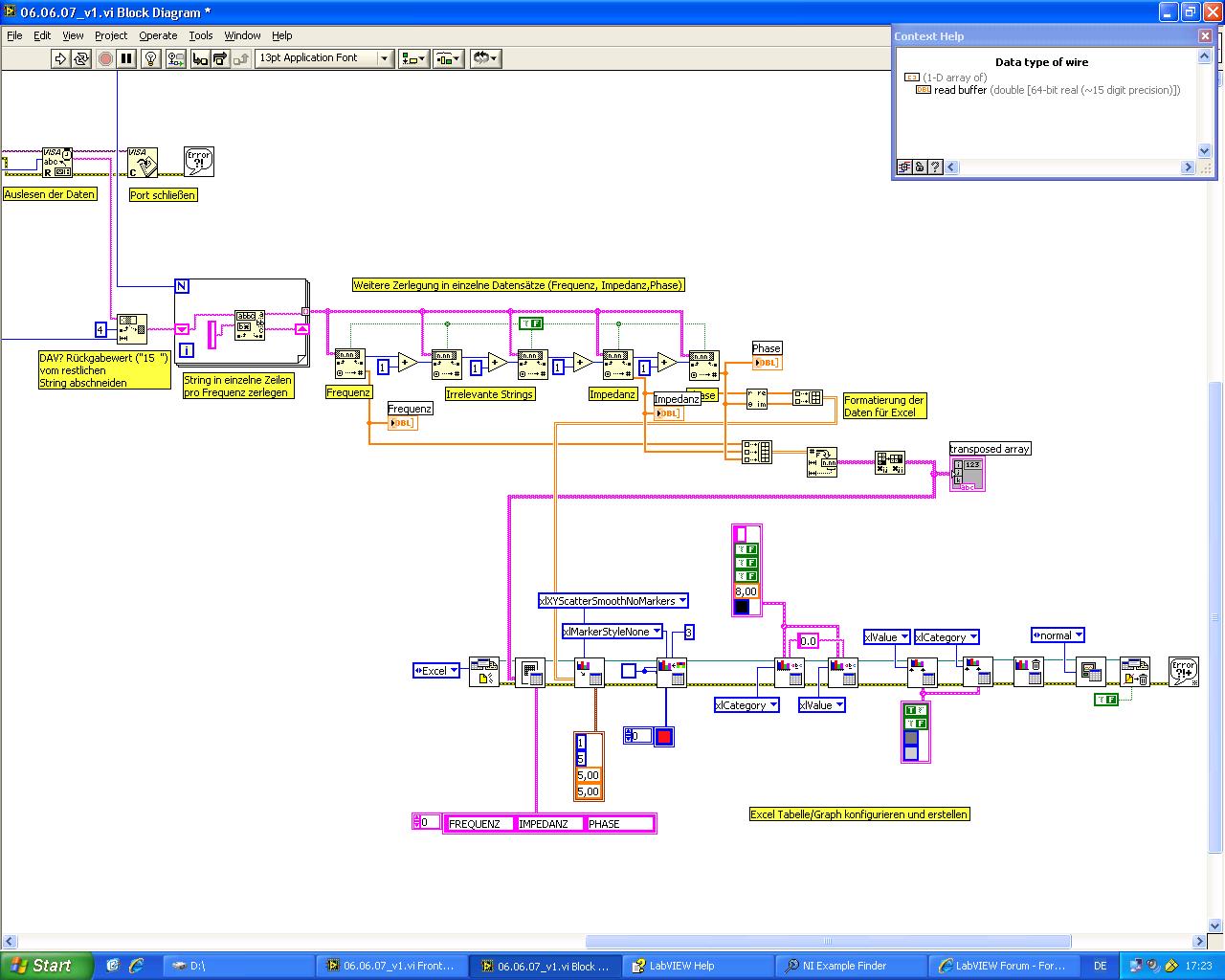Switch to LabVIEW Help taskbar window
1225x980 pixels.
pos(697,966)
